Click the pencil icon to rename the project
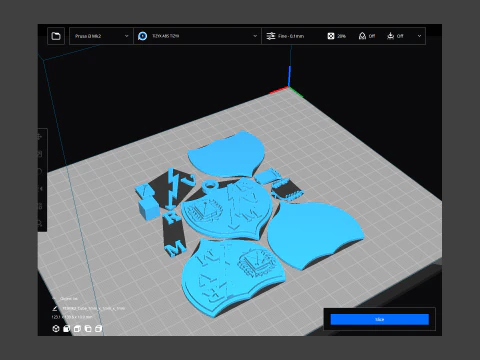This screenshot has width=480, height=360. point(55,308)
